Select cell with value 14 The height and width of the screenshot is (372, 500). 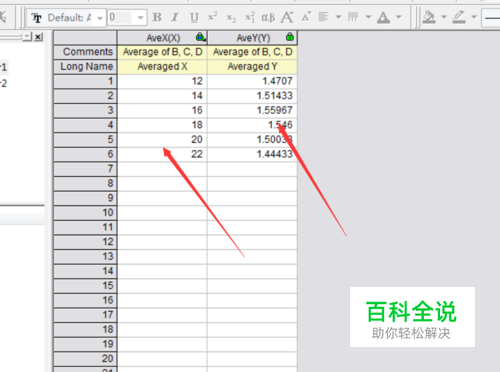(x=162, y=96)
